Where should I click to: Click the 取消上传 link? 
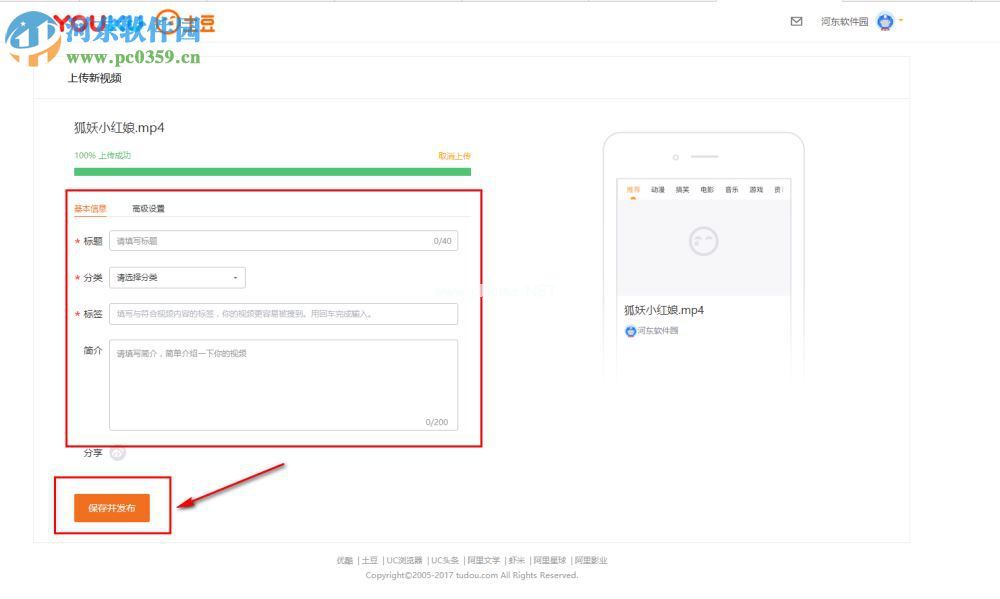[x=454, y=156]
